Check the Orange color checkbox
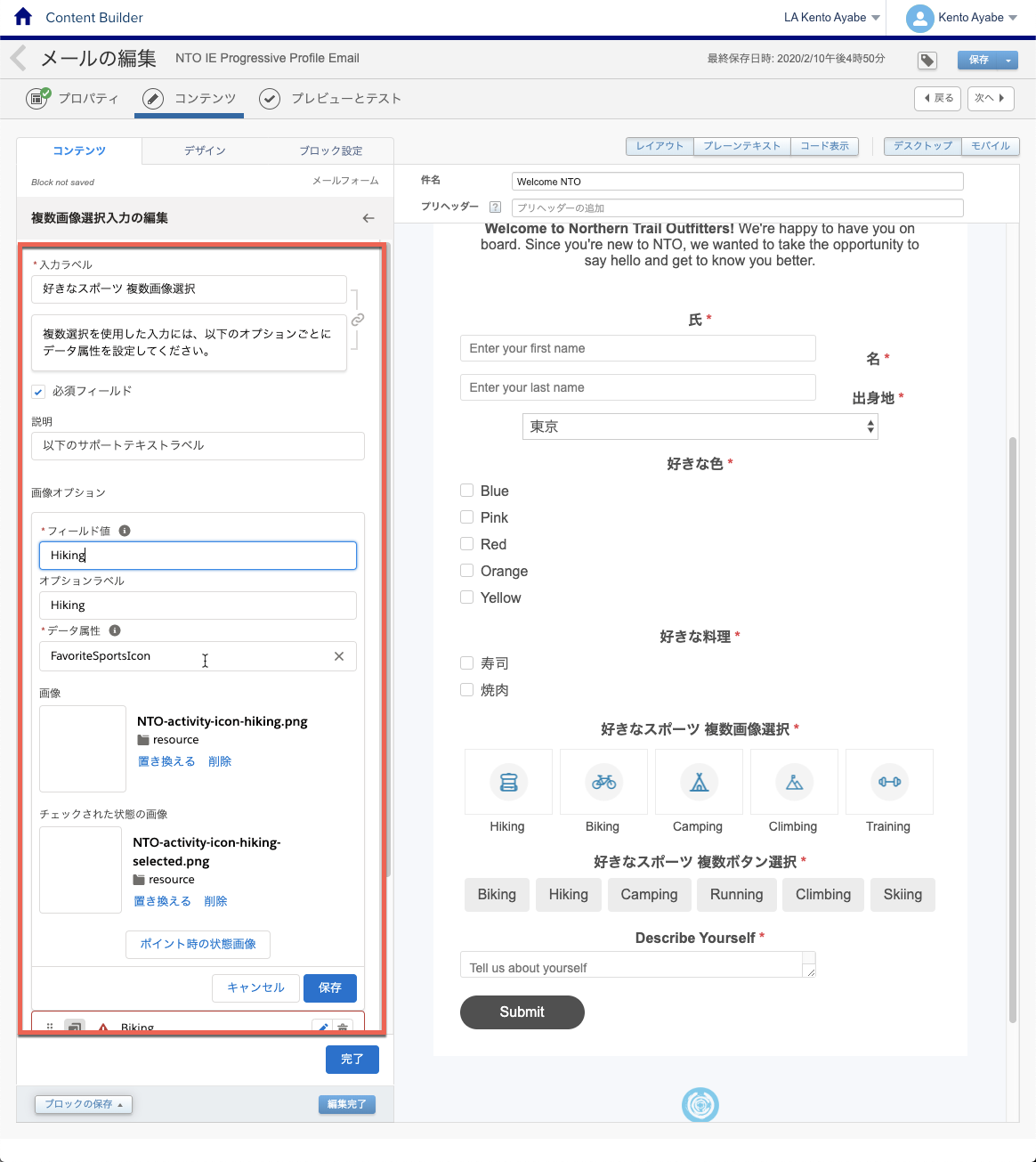Screen dimensions: 1036x1162 (x=466, y=571)
